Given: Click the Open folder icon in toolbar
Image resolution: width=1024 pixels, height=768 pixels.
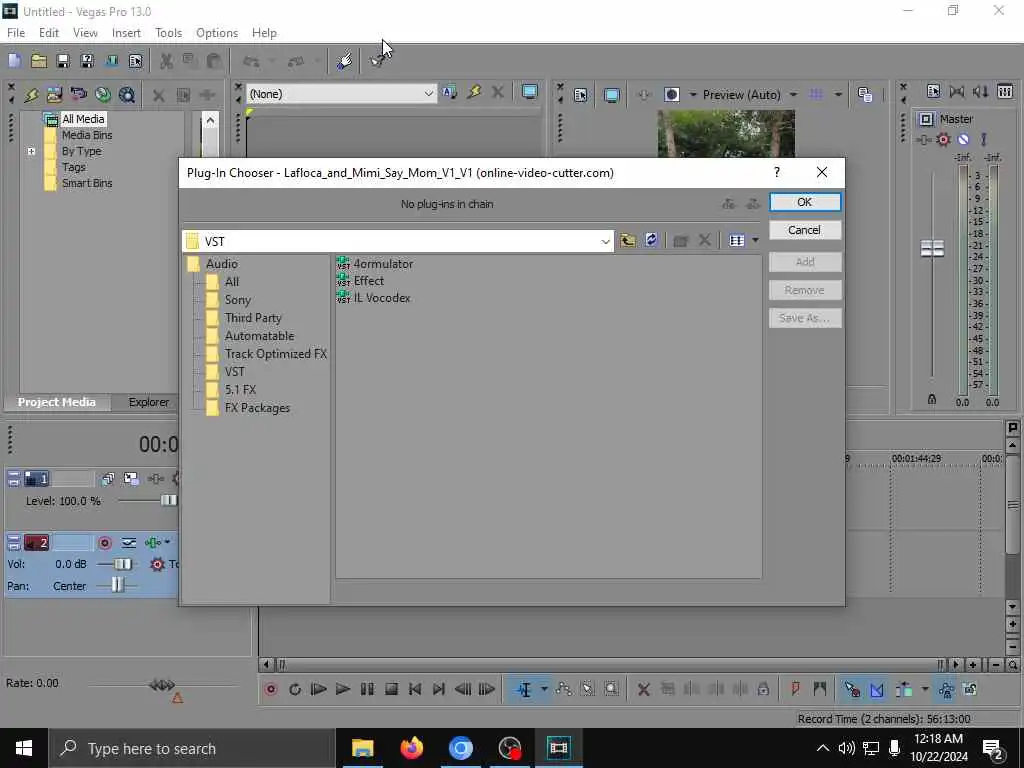Looking at the screenshot, I should [x=39, y=61].
